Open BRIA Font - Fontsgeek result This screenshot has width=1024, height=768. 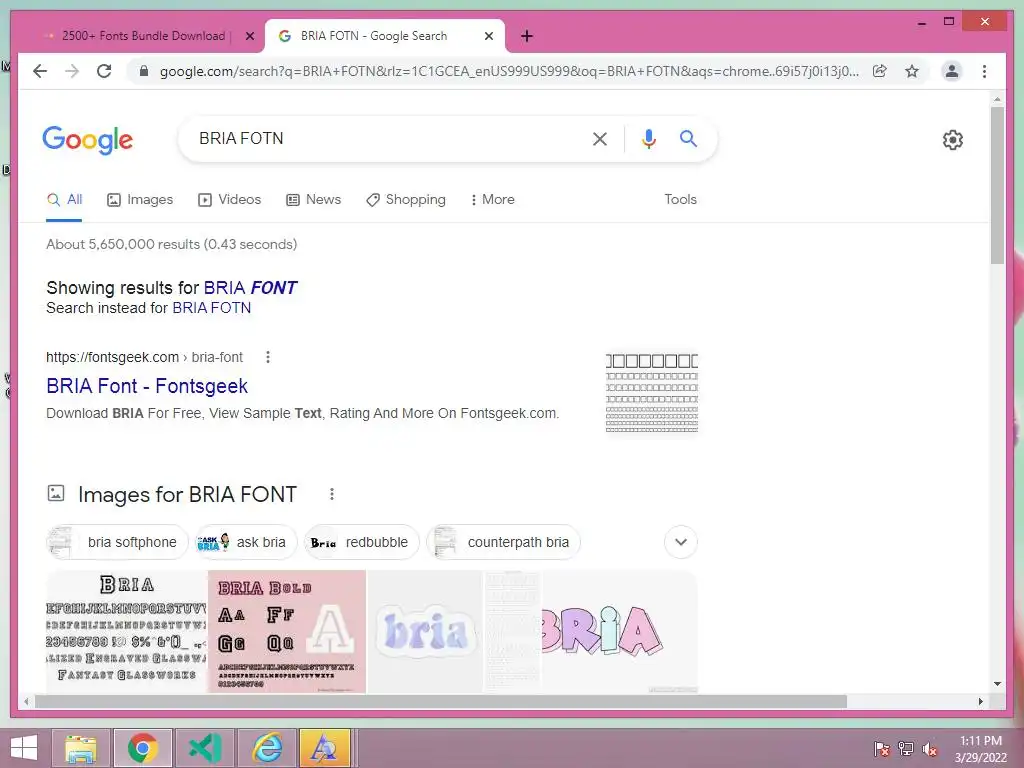click(147, 386)
